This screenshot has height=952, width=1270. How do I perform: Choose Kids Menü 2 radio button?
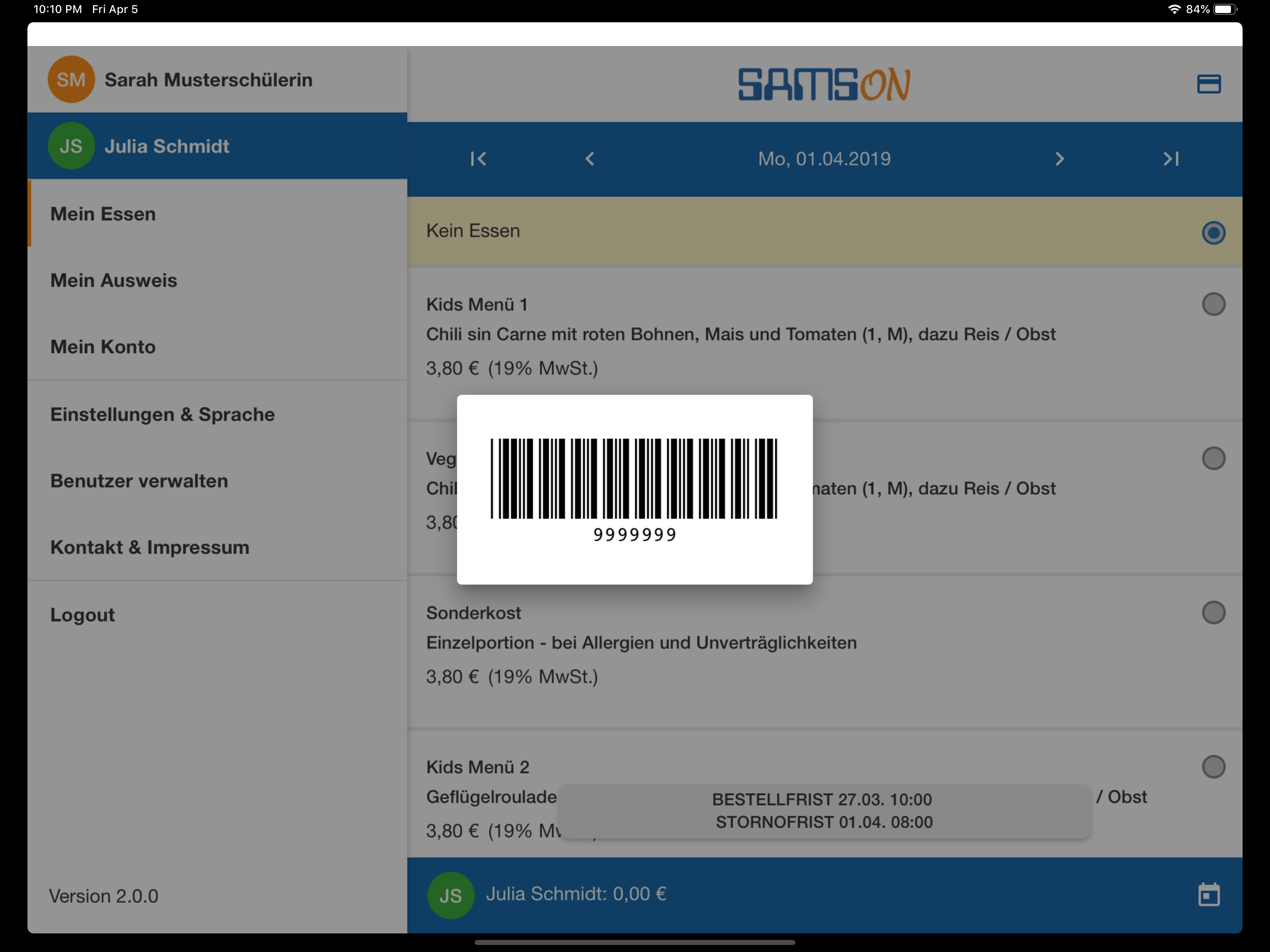tap(1213, 767)
